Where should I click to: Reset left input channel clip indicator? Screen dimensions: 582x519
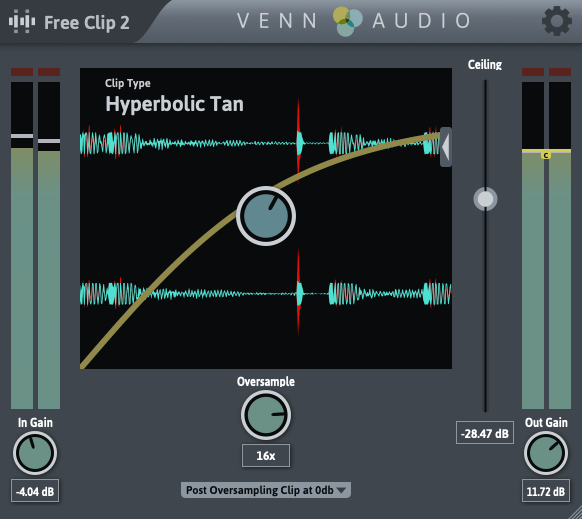22,72
